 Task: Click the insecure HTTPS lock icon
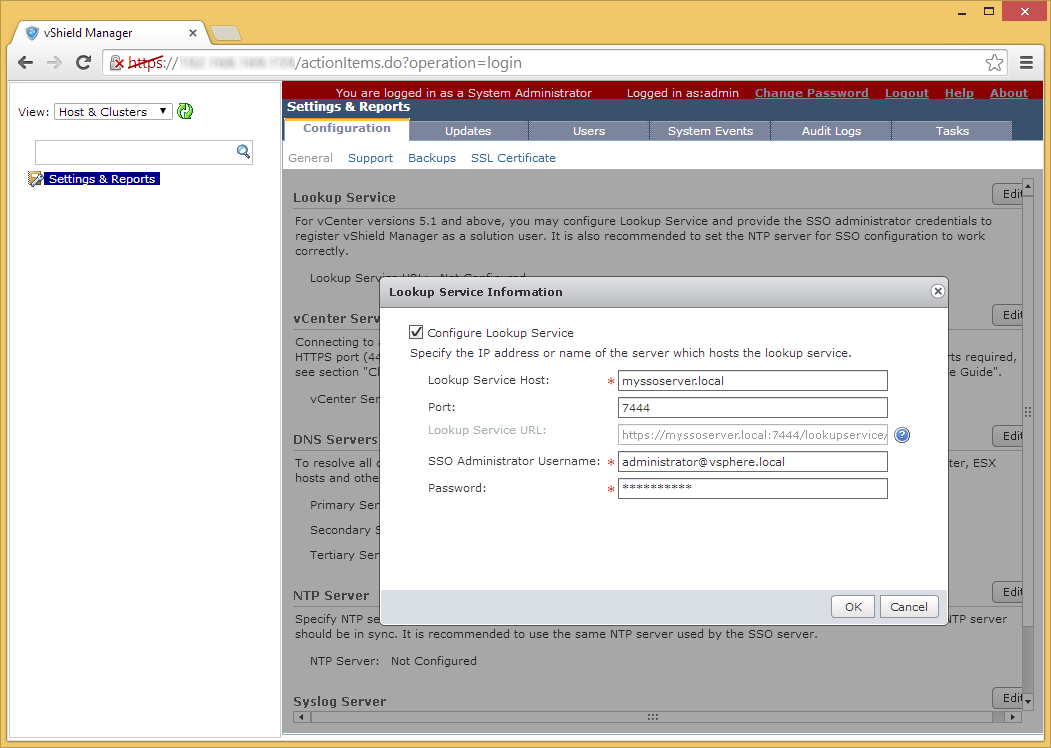[116, 62]
